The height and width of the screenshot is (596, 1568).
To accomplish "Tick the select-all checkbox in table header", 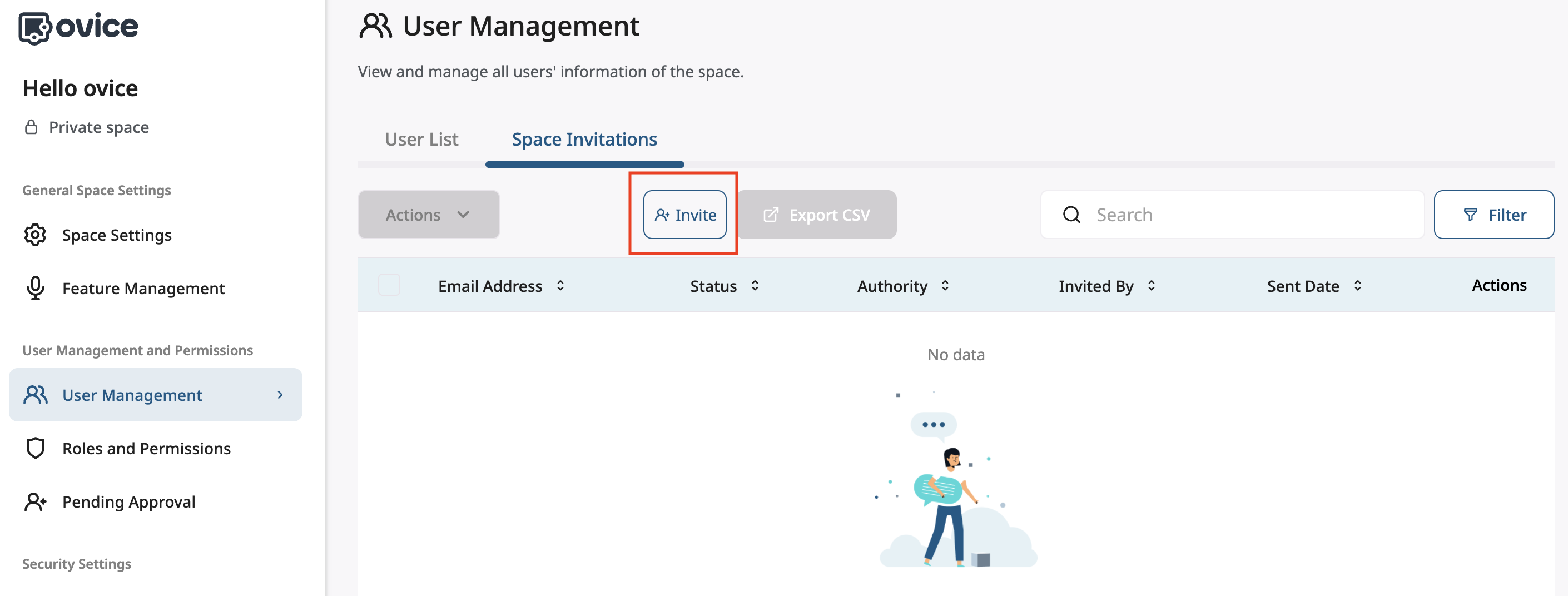I will pyautogui.click(x=389, y=285).
